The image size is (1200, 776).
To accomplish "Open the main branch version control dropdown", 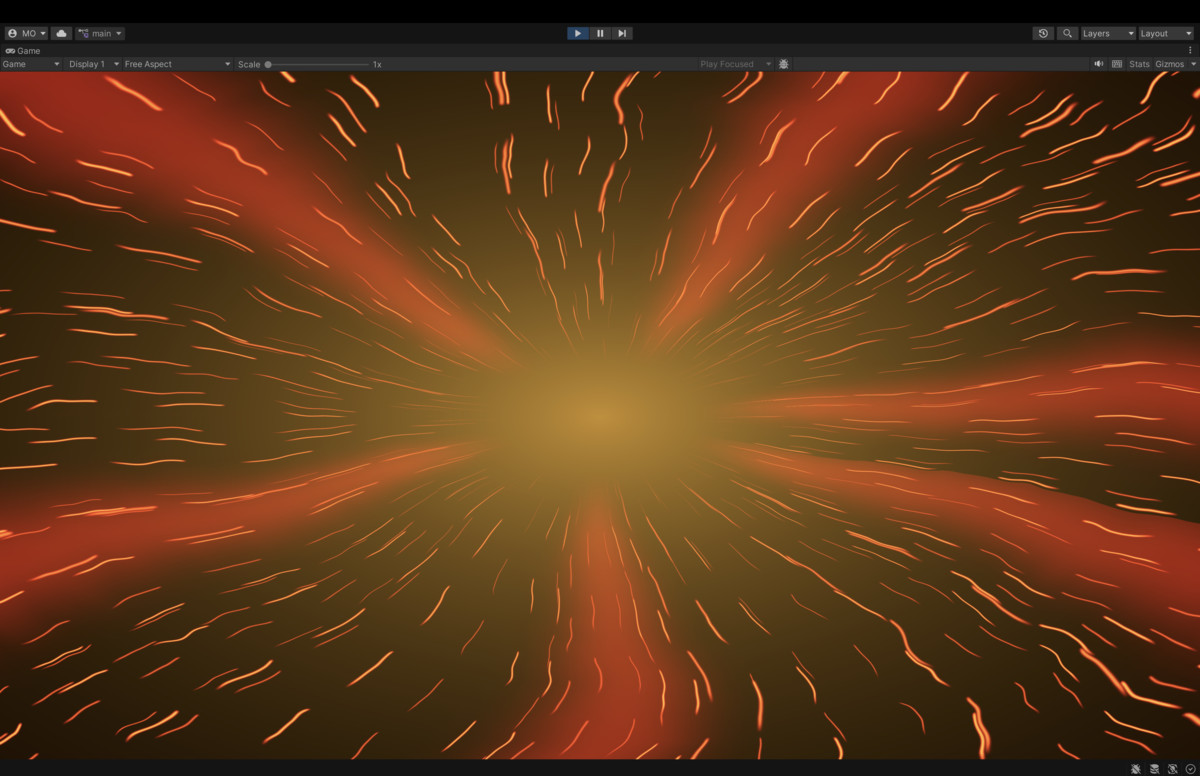I will (100, 33).
